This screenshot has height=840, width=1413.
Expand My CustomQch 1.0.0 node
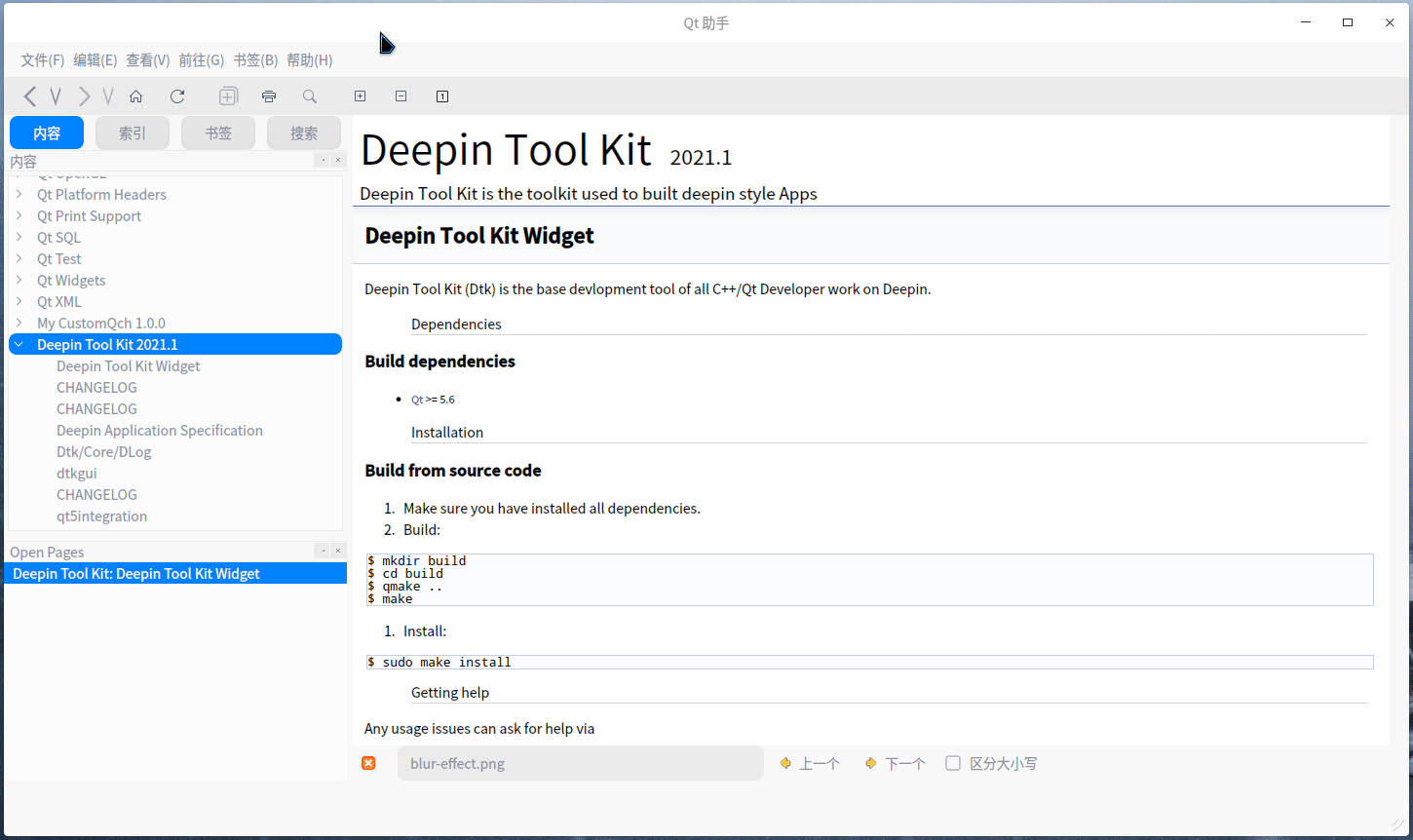coord(19,323)
